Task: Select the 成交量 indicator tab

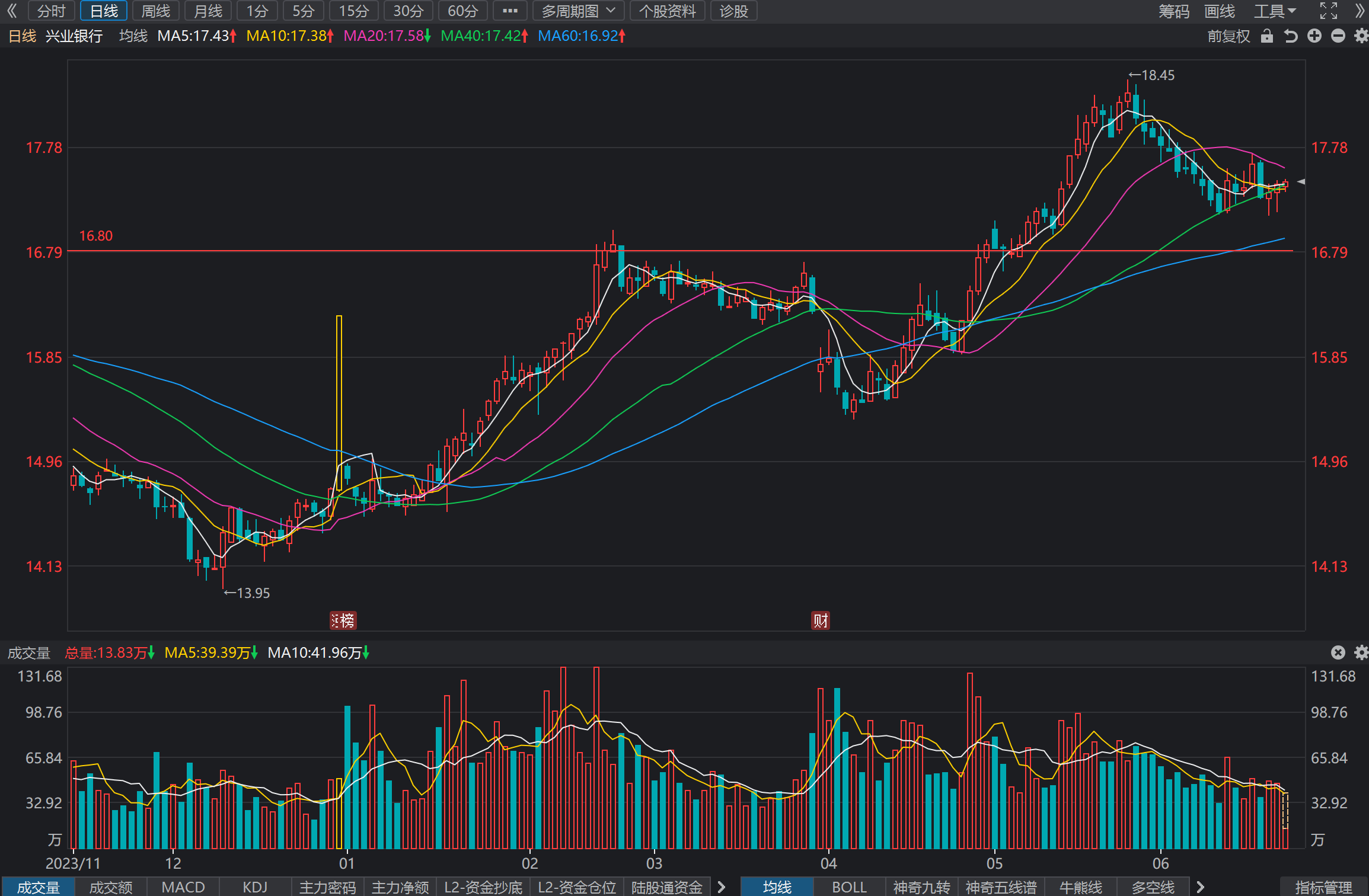Action: tap(38, 887)
